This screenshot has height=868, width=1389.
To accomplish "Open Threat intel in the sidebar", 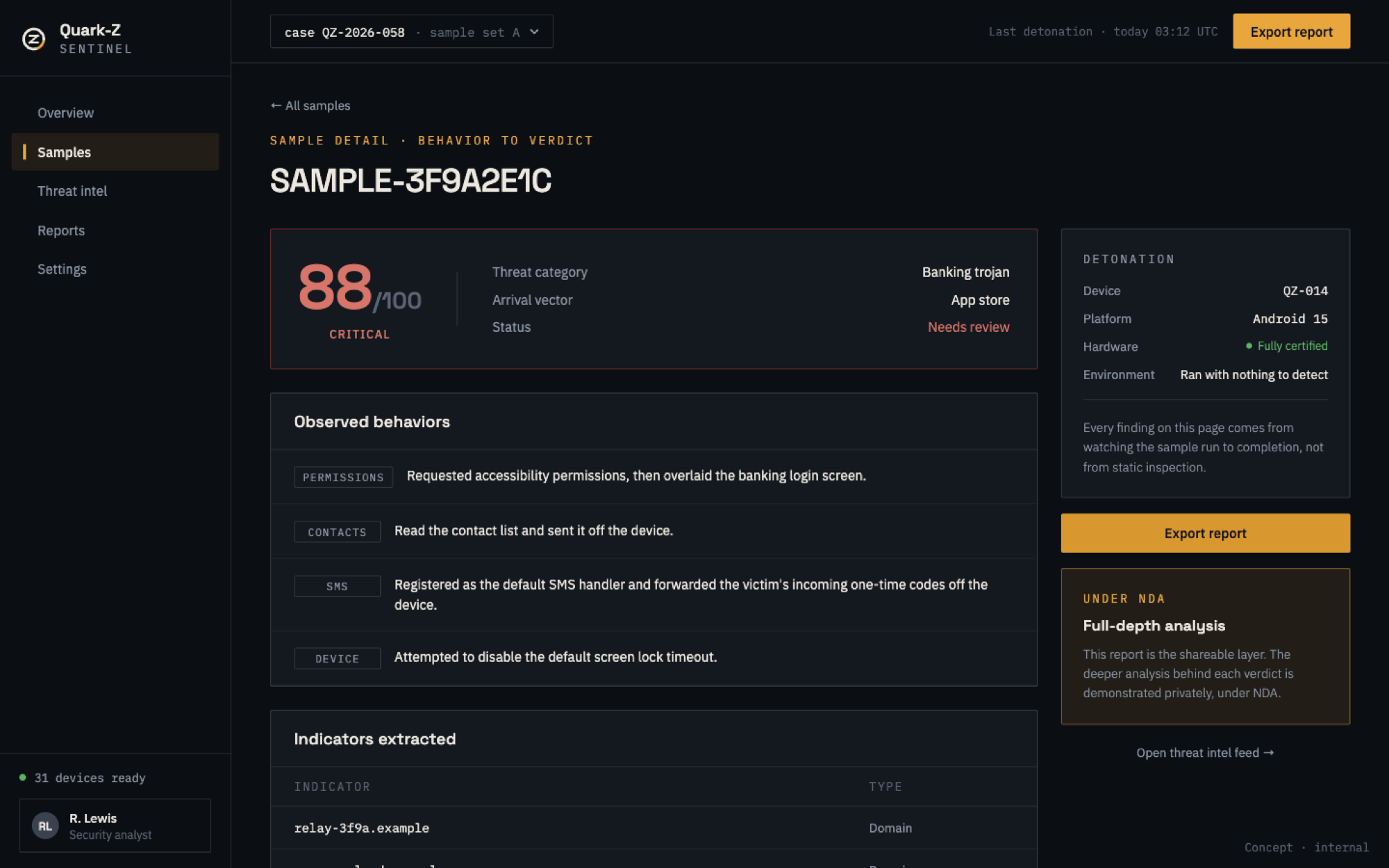I will (72, 191).
